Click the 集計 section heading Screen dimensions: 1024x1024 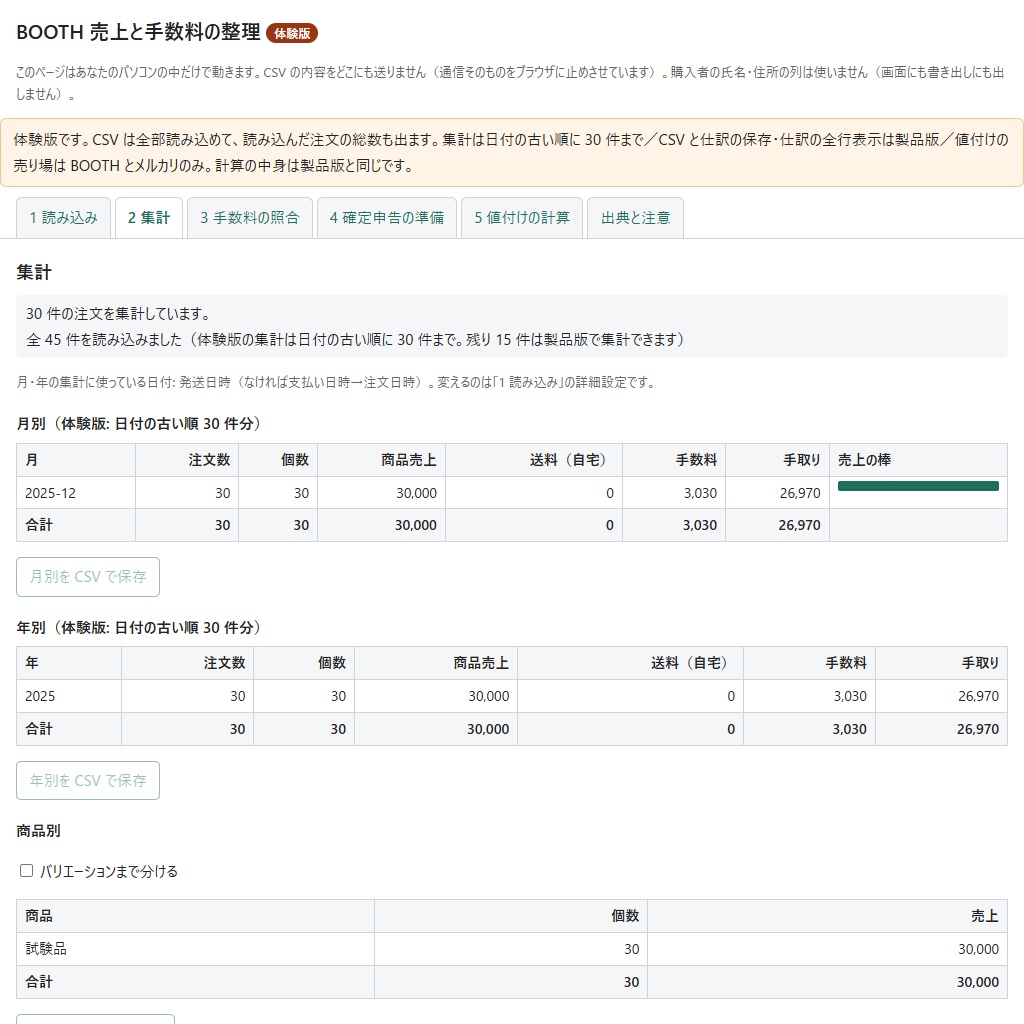(x=34, y=272)
